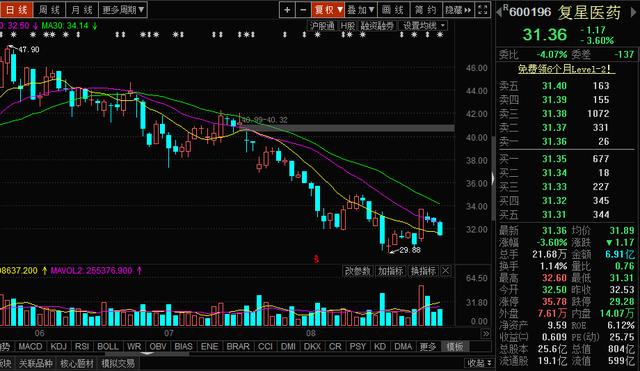Viewport: 640px width, 371px height.
Task: Select MACD indicator tab
Action: [30, 347]
